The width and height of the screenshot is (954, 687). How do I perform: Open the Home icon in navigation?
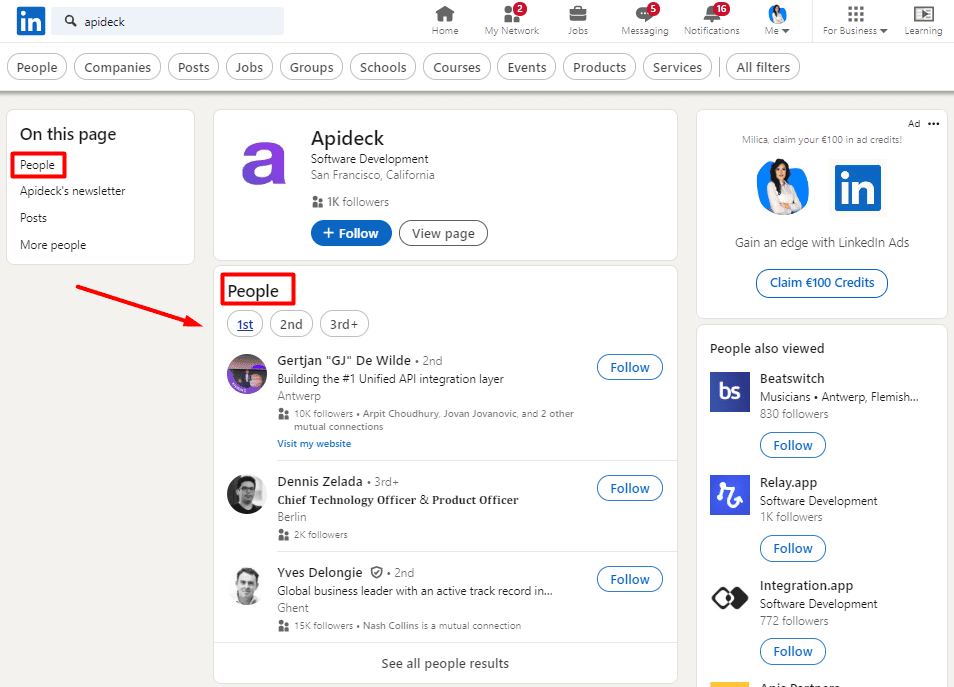point(445,13)
